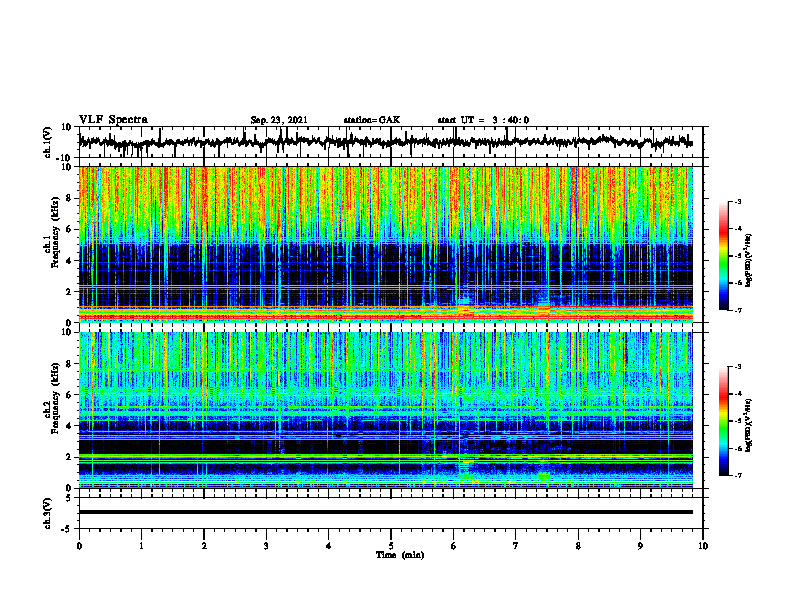Click the "-3" label on the ch.1 color bar
The image size is (792, 612).
pyautogui.click(x=737, y=202)
